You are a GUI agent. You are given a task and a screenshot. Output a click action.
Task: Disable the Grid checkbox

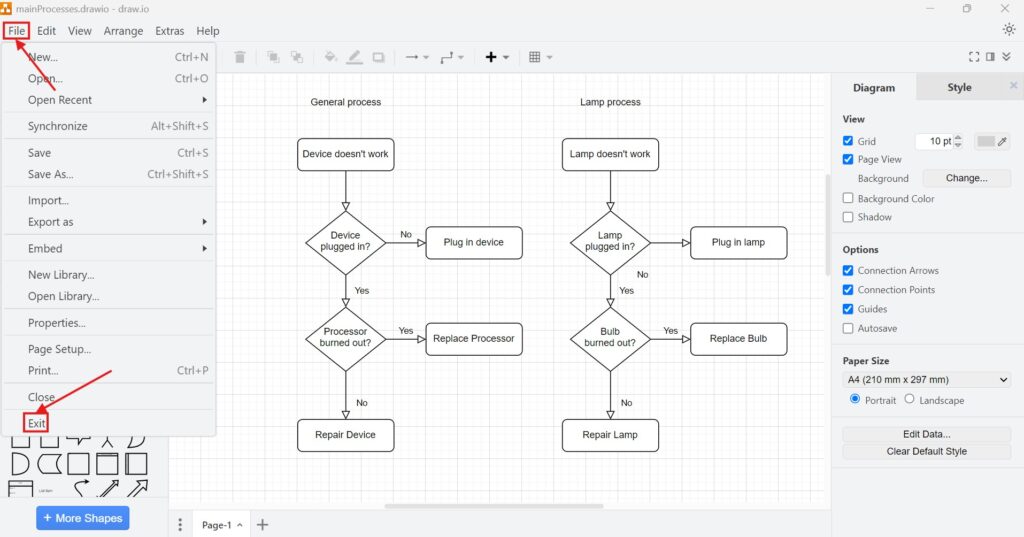click(848, 141)
